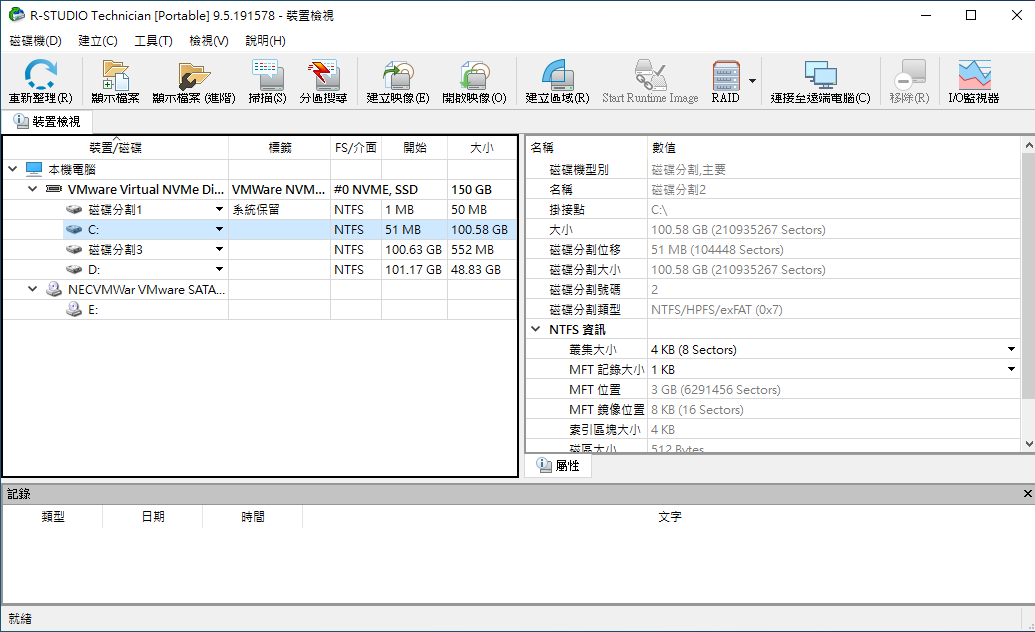Open the 磁碟機(D) menu
This screenshot has height=632, width=1035.
[36, 41]
